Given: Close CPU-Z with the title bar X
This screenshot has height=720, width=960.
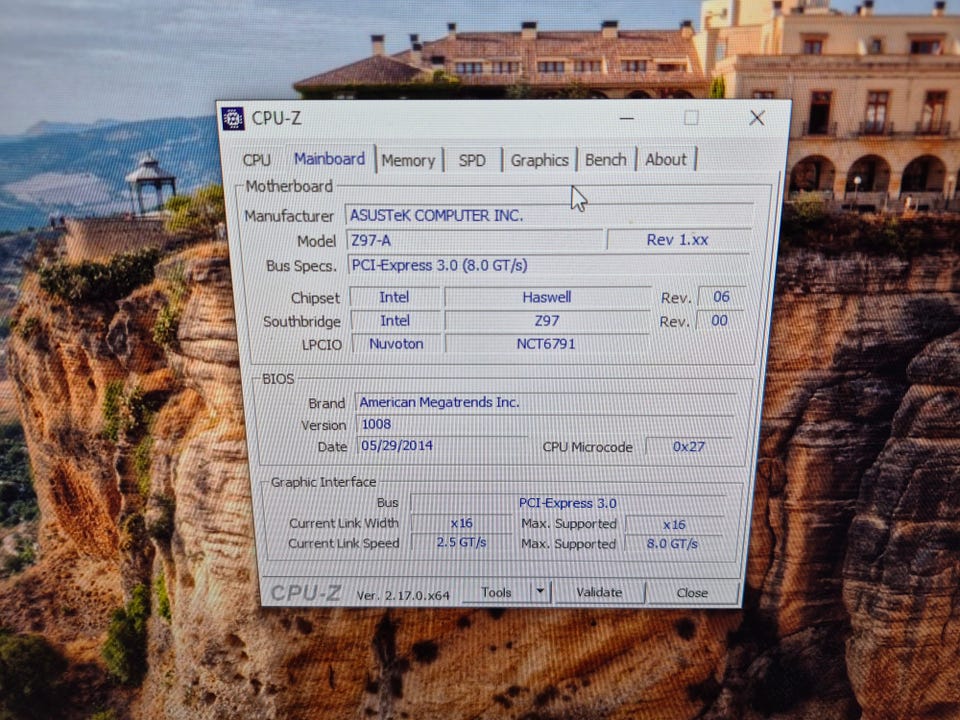Looking at the screenshot, I should pyautogui.click(x=757, y=118).
